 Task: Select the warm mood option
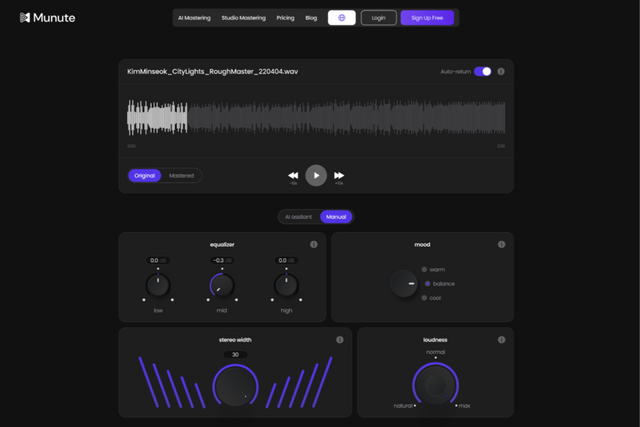424,269
